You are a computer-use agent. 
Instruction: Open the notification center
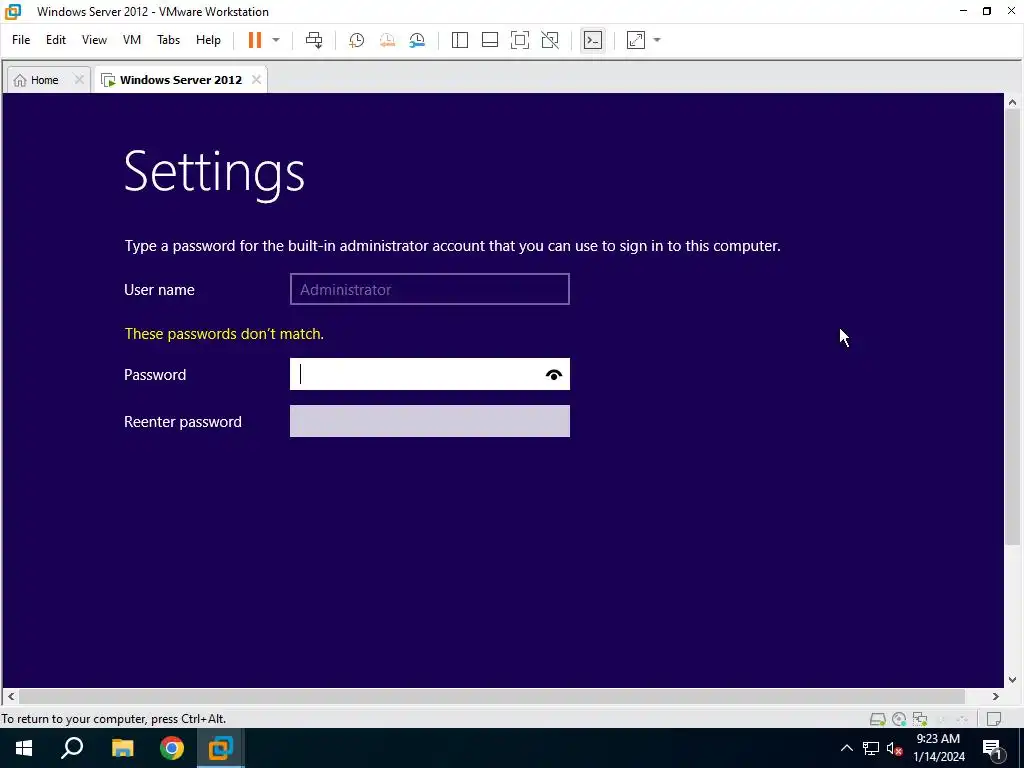(993, 749)
